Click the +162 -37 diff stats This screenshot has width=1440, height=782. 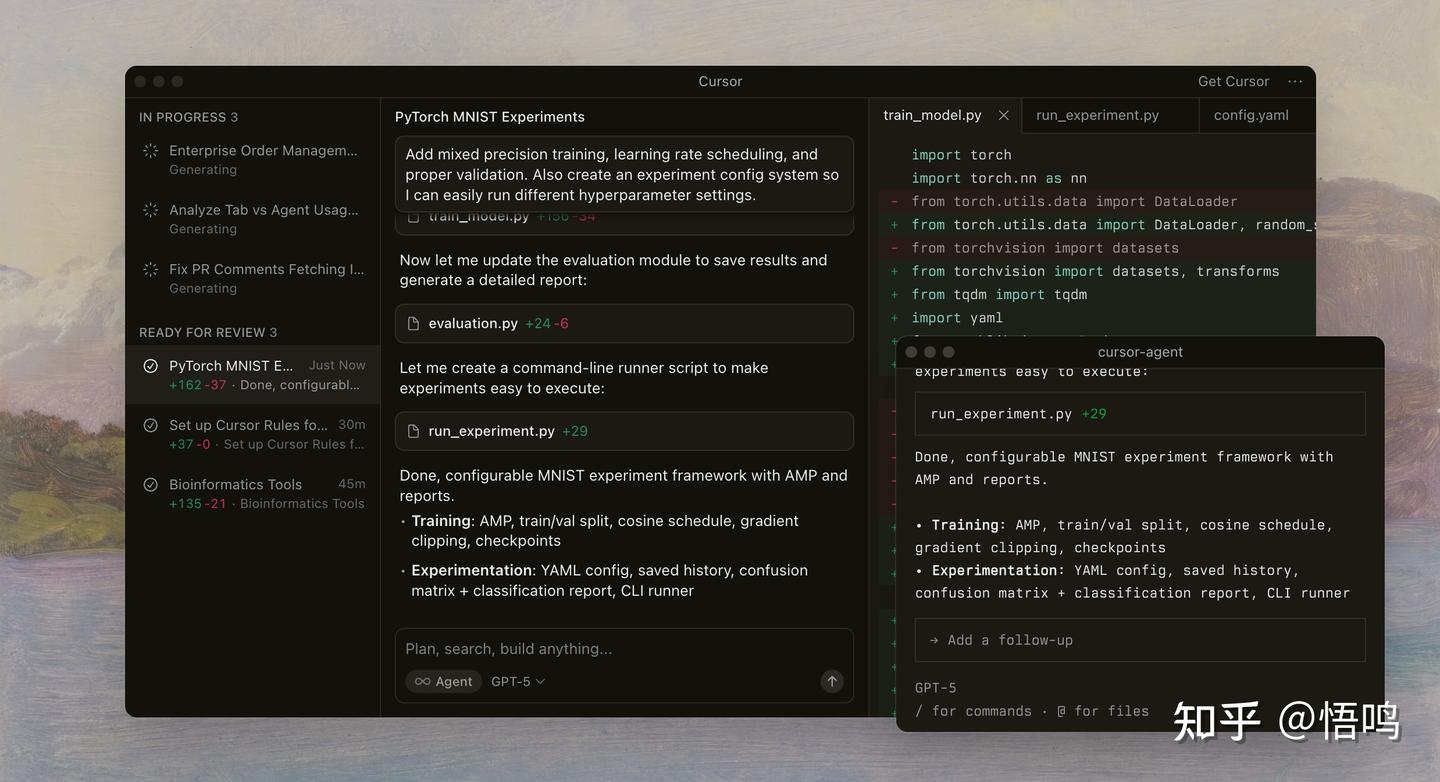click(197, 385)
